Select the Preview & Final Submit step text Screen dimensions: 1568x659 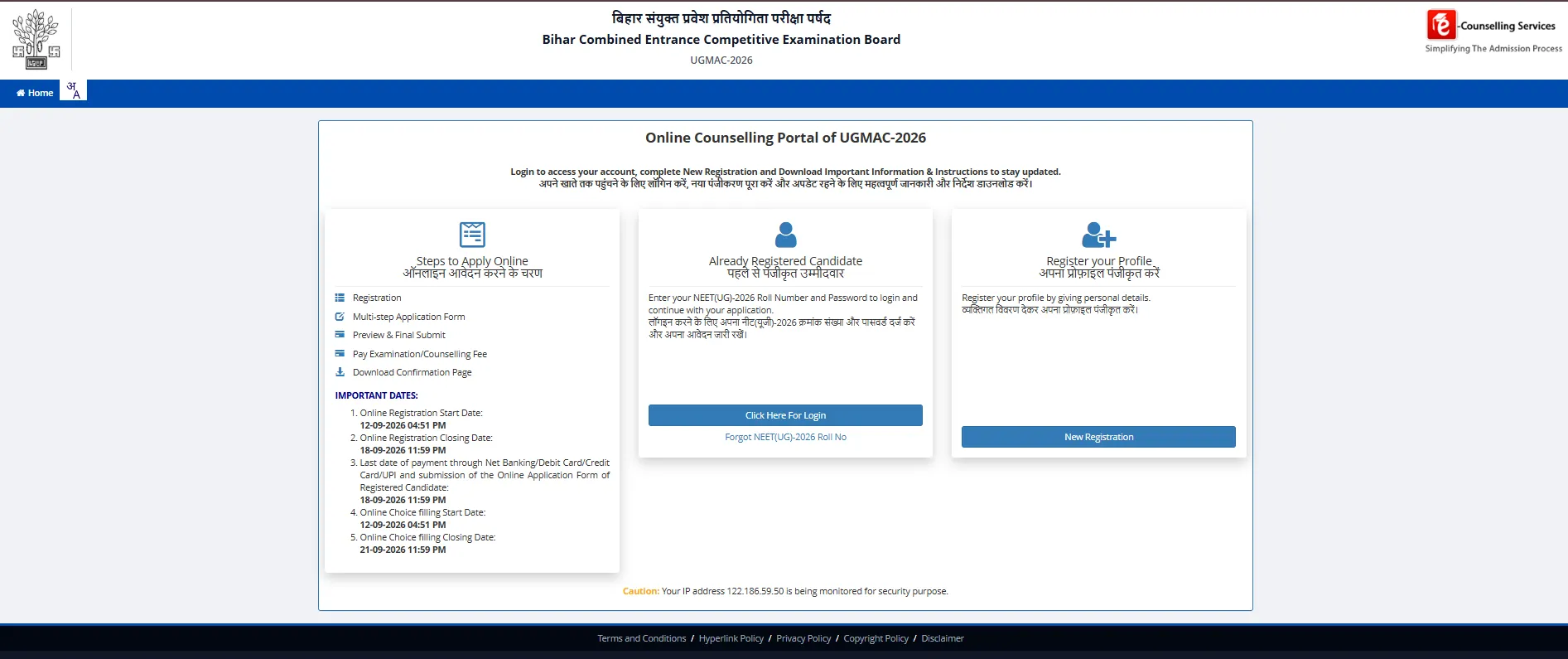(x=399, y=335)
